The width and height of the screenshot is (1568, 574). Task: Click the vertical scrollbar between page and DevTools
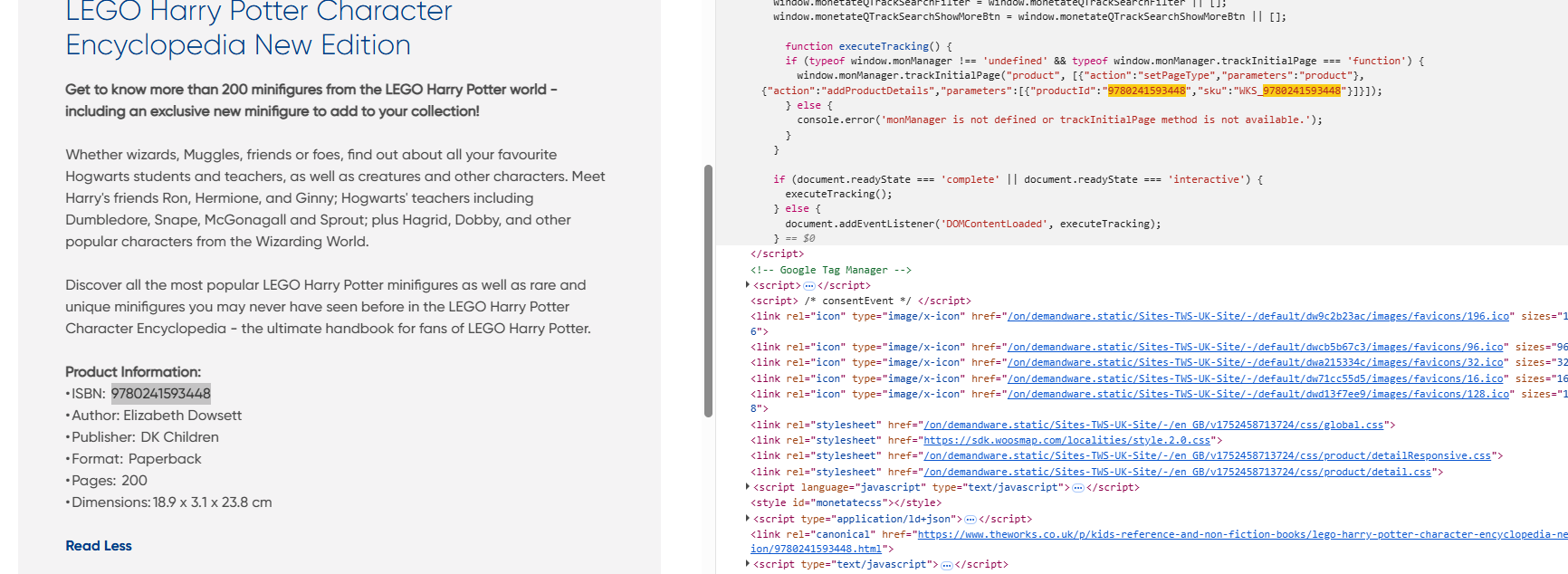708,290
